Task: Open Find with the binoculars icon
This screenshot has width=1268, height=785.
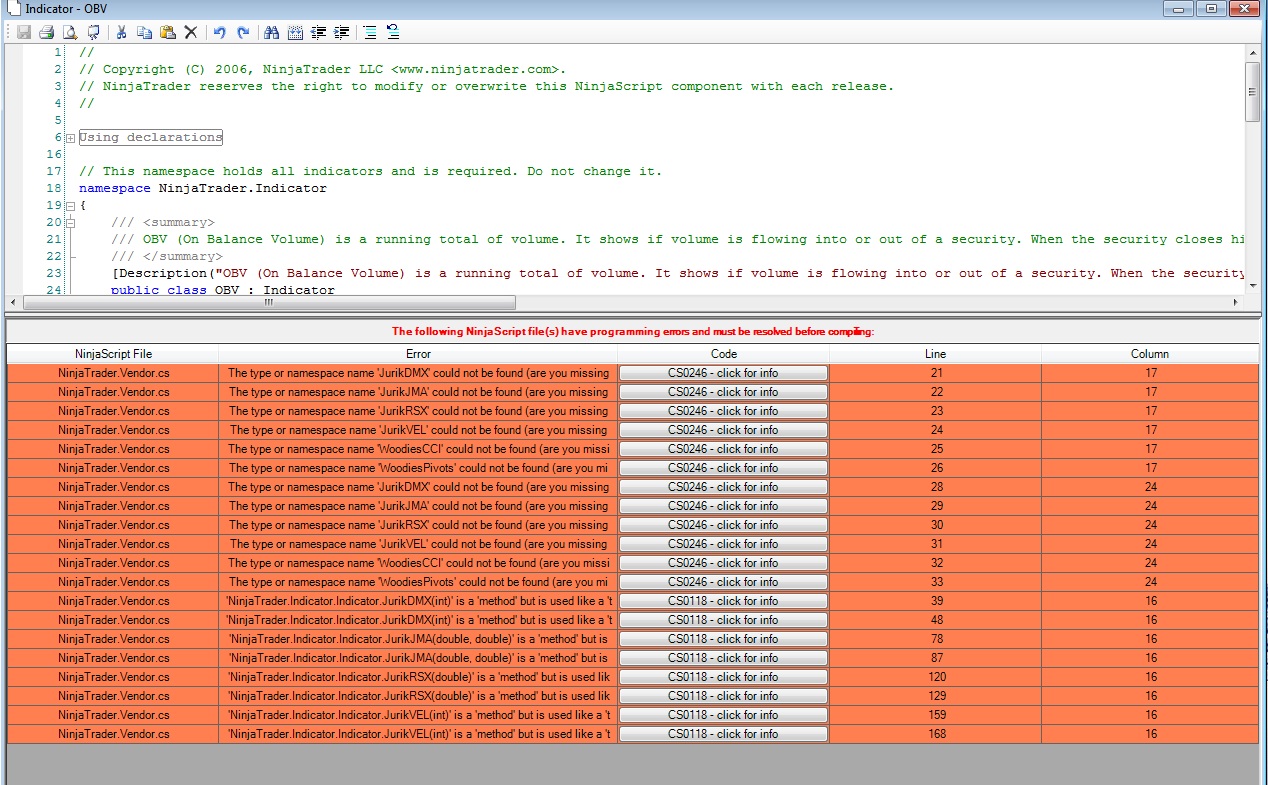Action: pyautogui.click(x=271, y=32)
